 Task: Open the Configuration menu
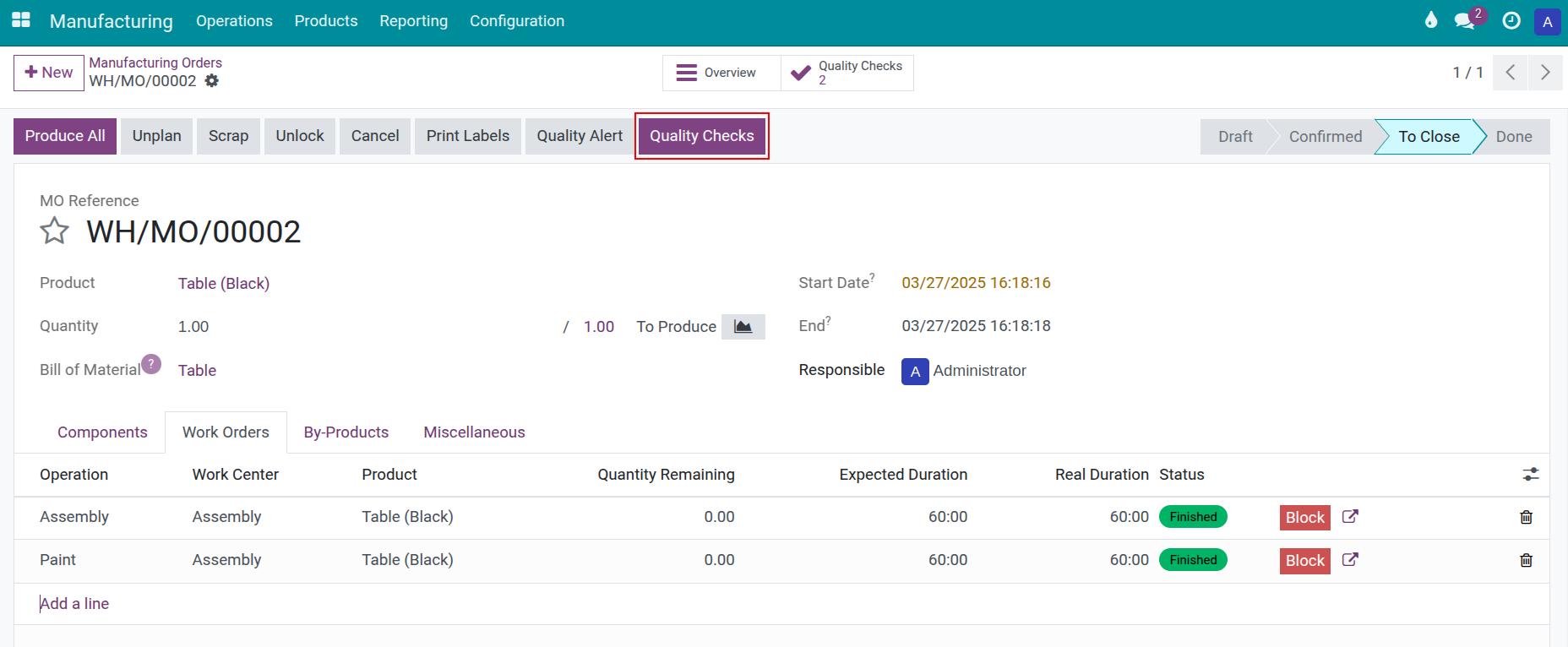coord(517,21)
